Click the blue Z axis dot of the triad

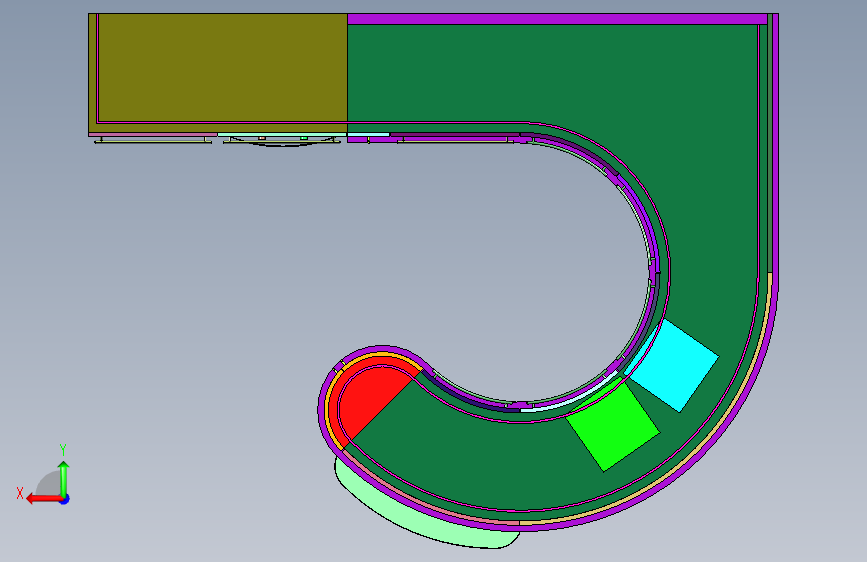pos(65,499)
